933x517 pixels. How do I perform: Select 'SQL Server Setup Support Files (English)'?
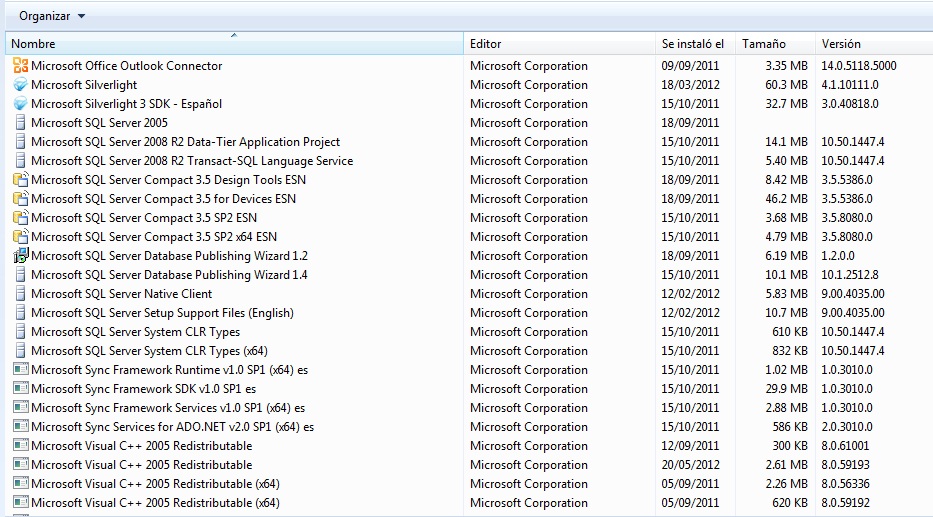(162, 313)
